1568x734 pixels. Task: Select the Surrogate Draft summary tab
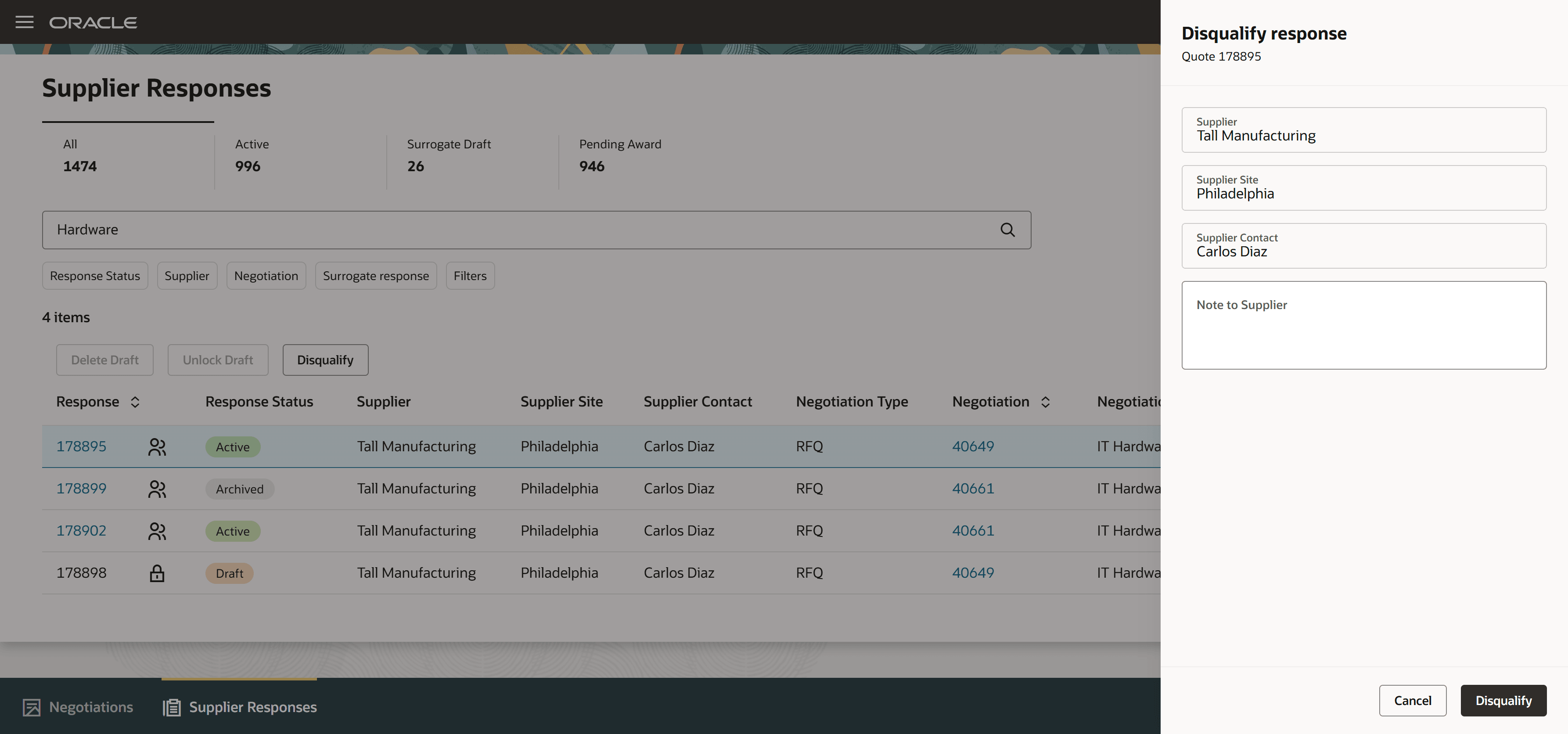click(449, 155)
